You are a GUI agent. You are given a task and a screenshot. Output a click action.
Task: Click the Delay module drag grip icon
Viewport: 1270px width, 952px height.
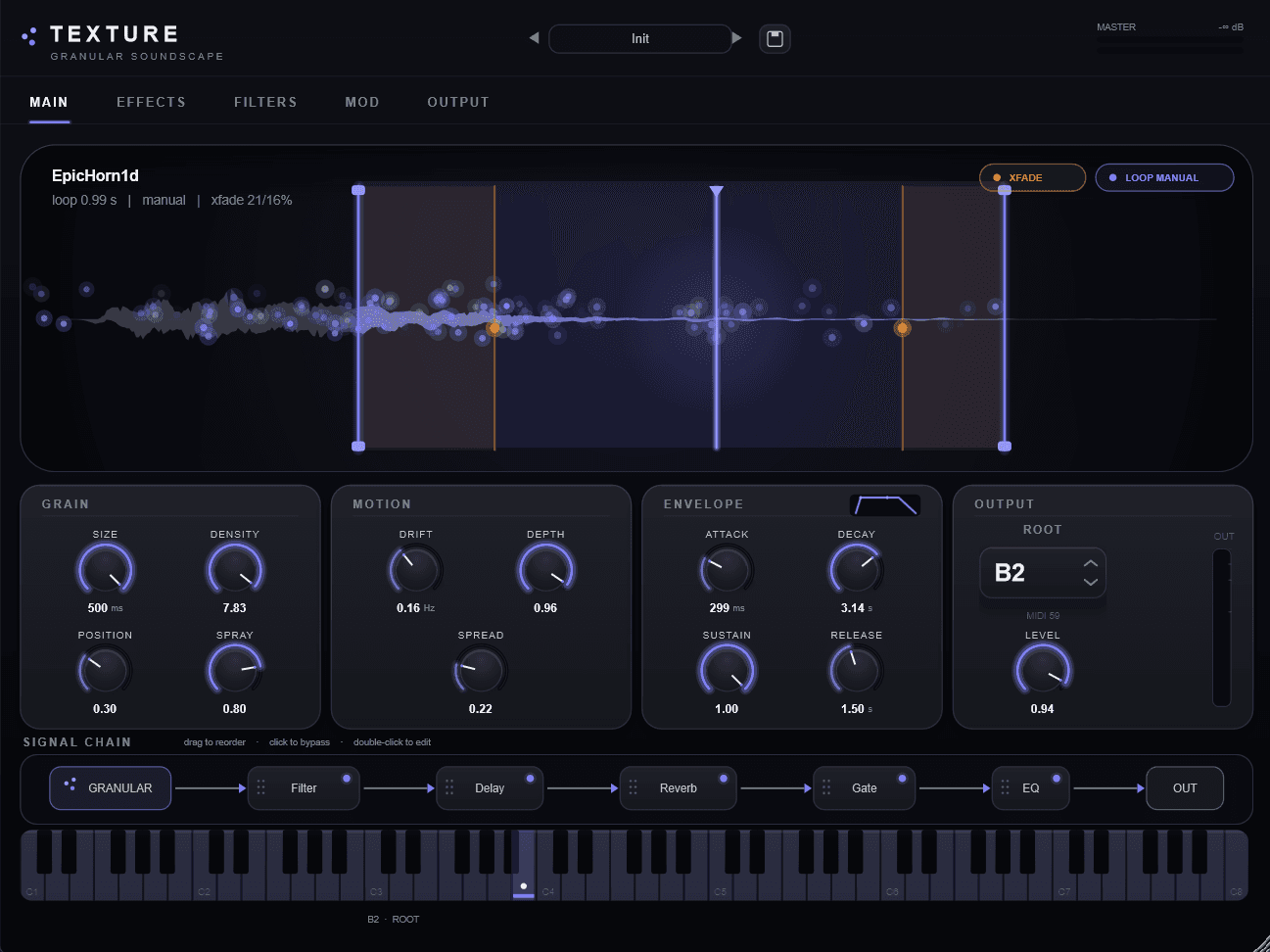[x=449, y=787]
